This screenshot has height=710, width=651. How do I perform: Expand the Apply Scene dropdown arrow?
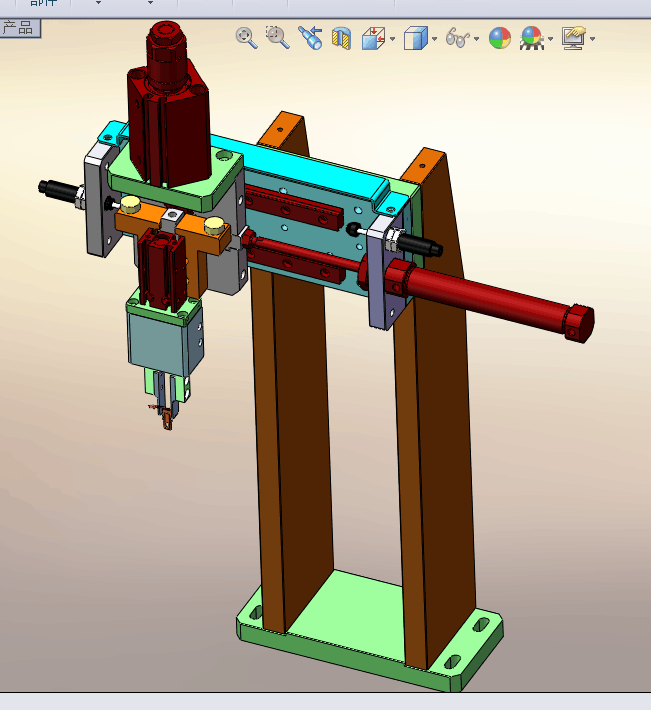[x=550, y=39]
